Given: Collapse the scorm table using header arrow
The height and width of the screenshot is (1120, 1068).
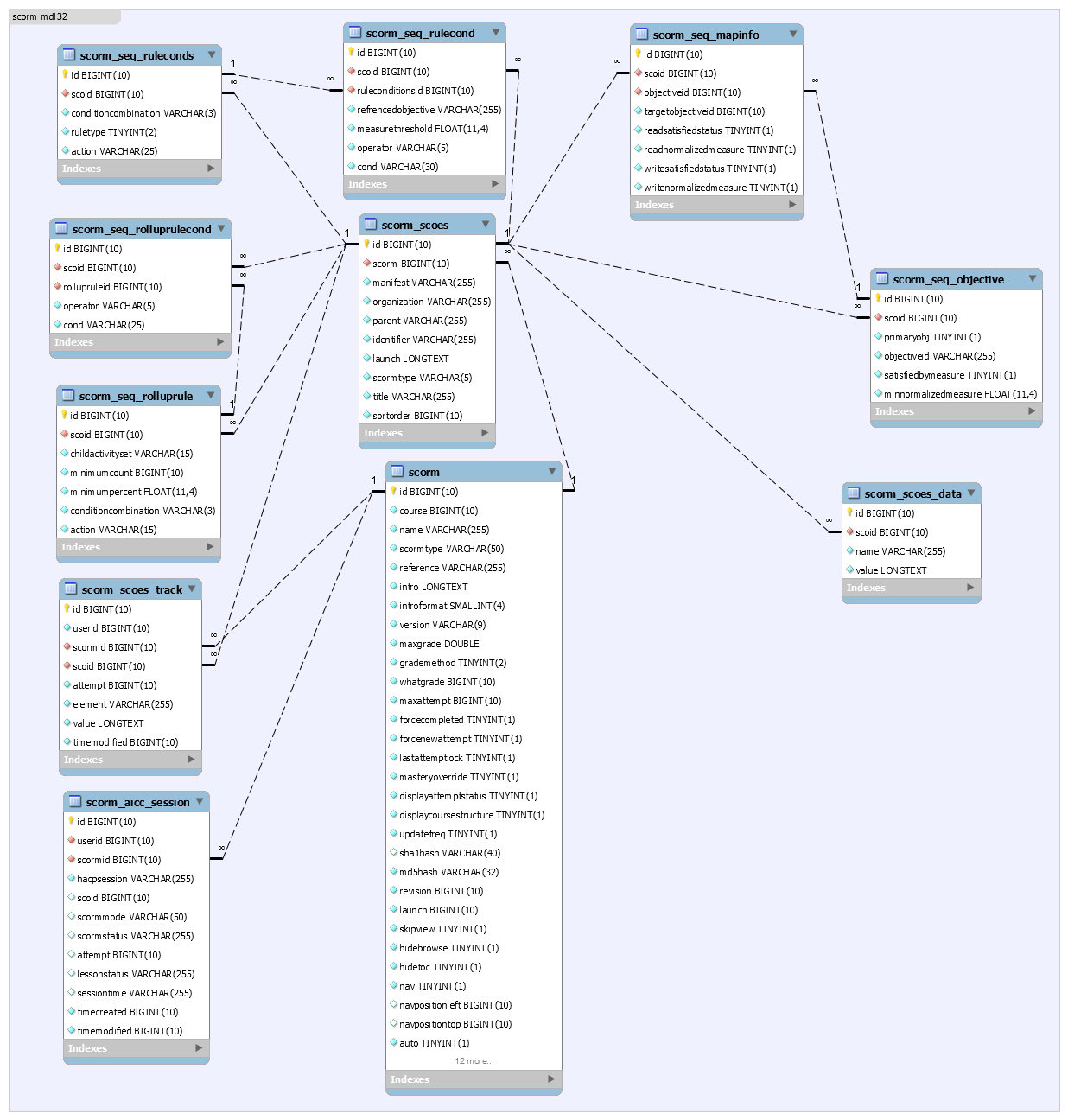Looking at the screenshot, I should click(x=552, y=472).
